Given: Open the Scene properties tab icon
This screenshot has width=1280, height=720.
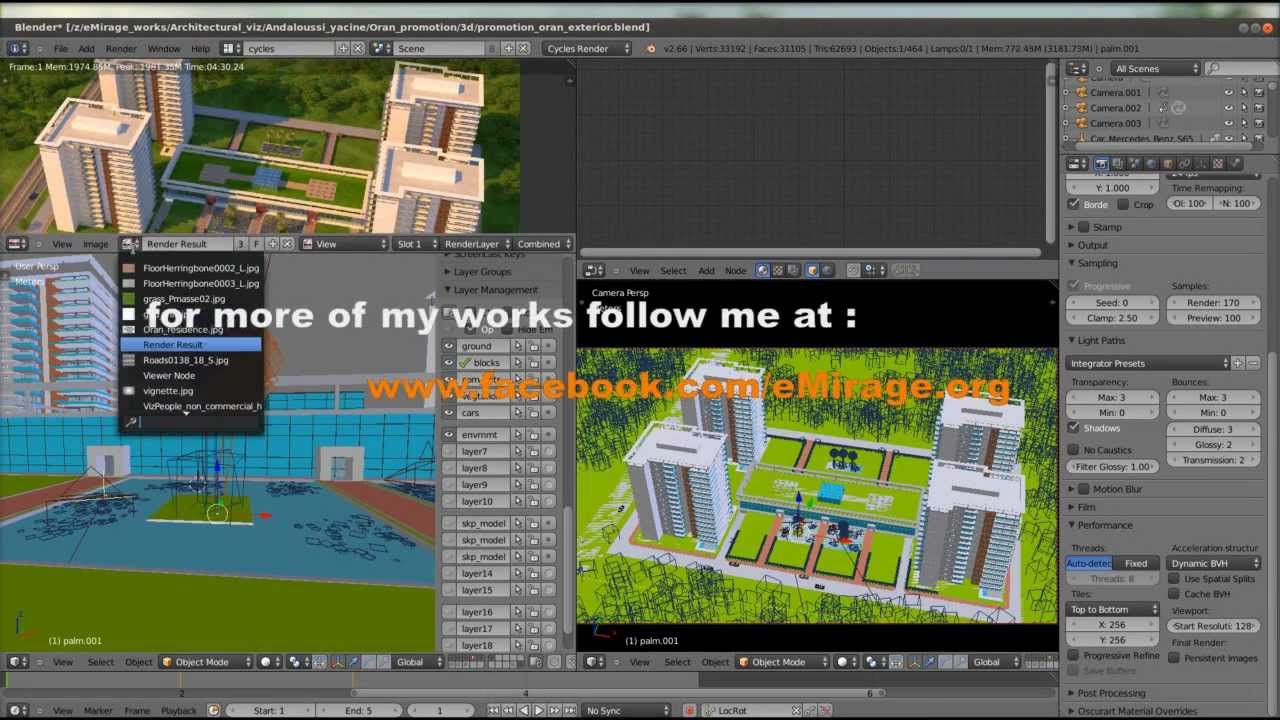Looking at the screenshot, I should click(1134, 163).
